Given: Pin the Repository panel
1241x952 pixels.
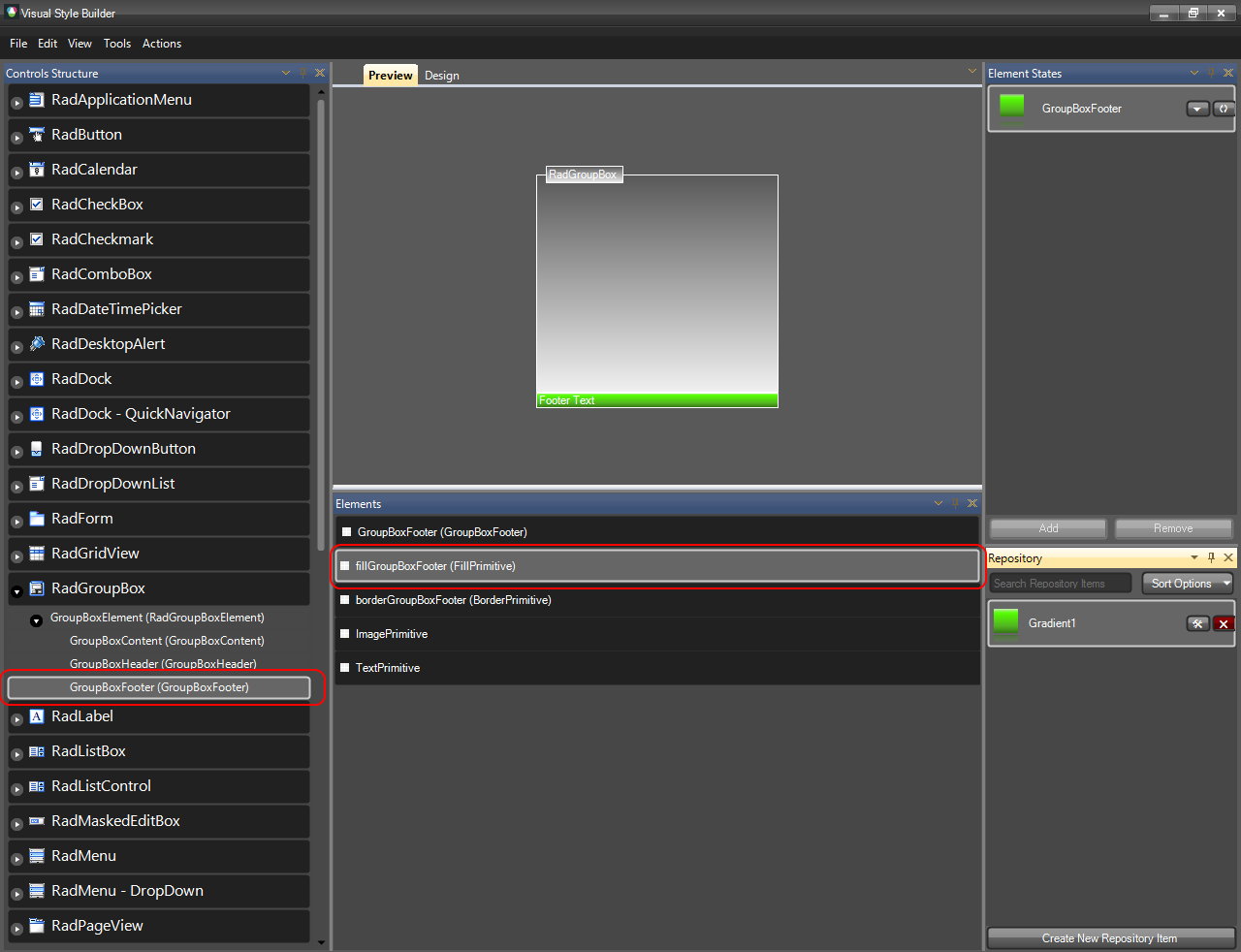Looking at the screenshot, I should 1211,557.
